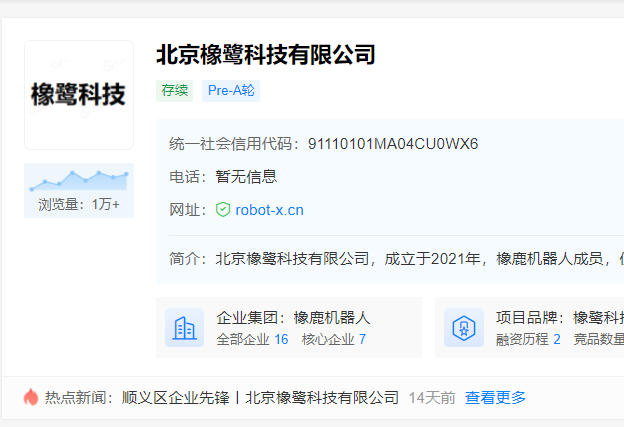The height and width of the screenshot is (427, 624).
Task: Click the Pre-A轮 funding round tag
Action: point(231,91)
